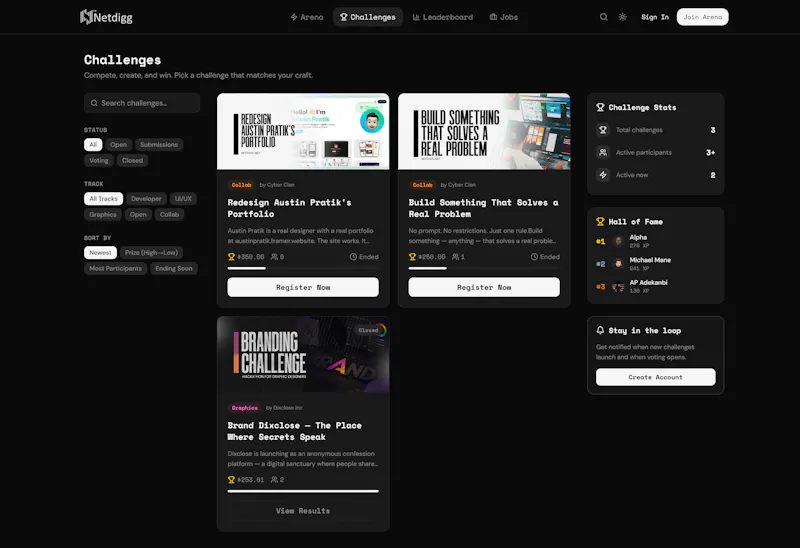Click the Graphics tag on Dixclose card
This screenshot has height=548, width=800.
(244, 408)
